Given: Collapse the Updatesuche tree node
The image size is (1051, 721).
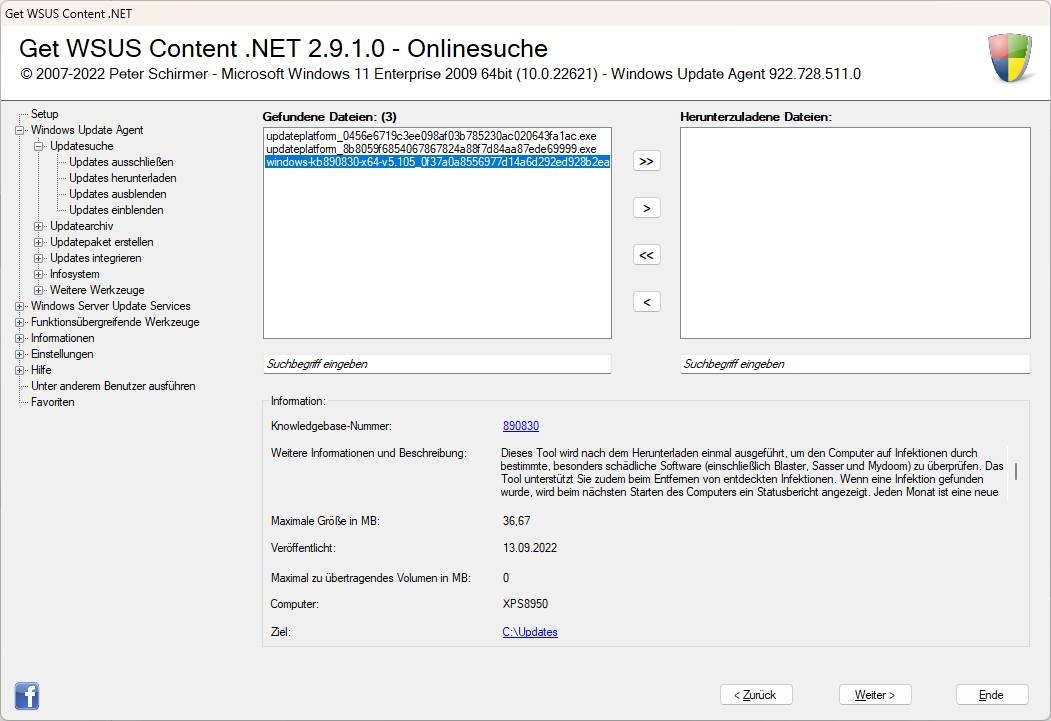Looking at the screenshot, I should click(x=39, y=146).
